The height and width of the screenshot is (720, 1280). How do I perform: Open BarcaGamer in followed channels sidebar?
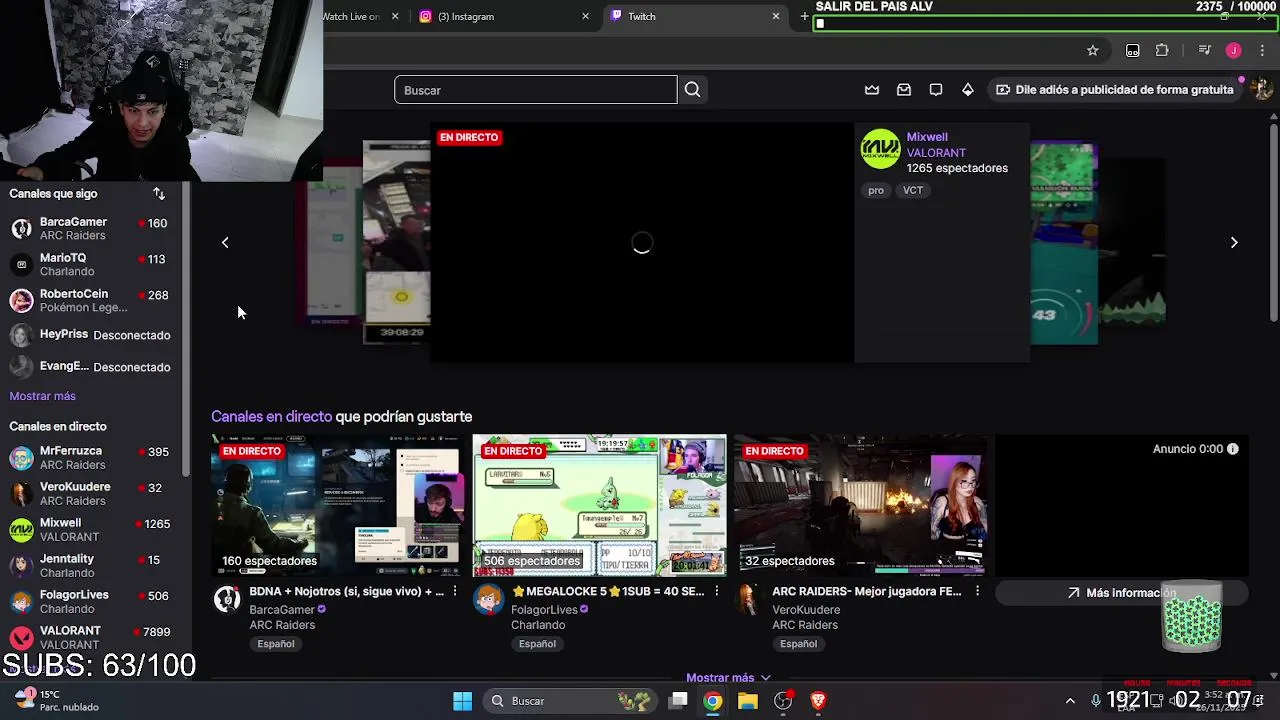point(90,228)
